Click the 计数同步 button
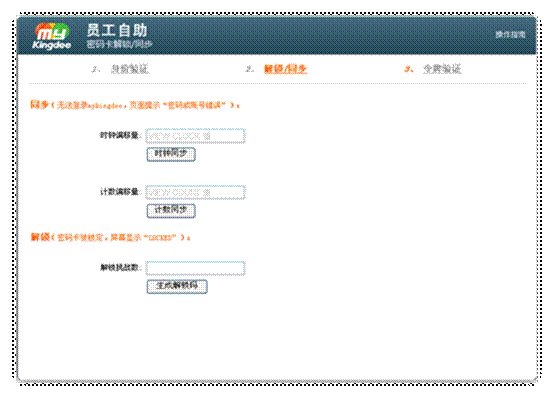 point(171,211)
